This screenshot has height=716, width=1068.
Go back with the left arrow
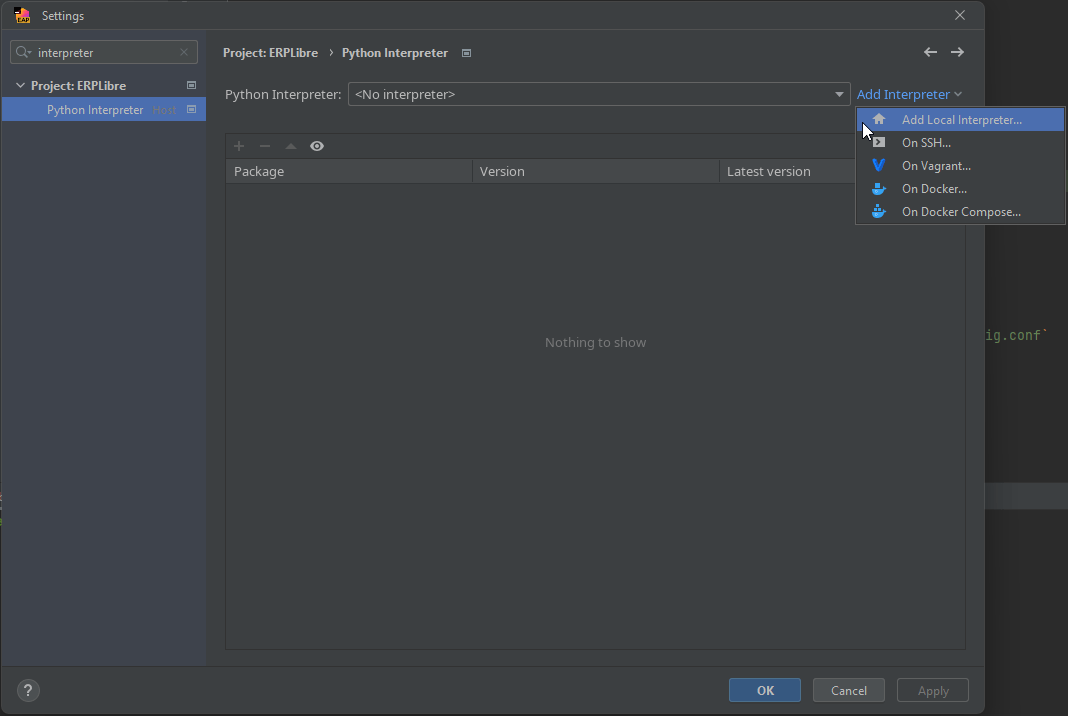click(x=930, y=52)
